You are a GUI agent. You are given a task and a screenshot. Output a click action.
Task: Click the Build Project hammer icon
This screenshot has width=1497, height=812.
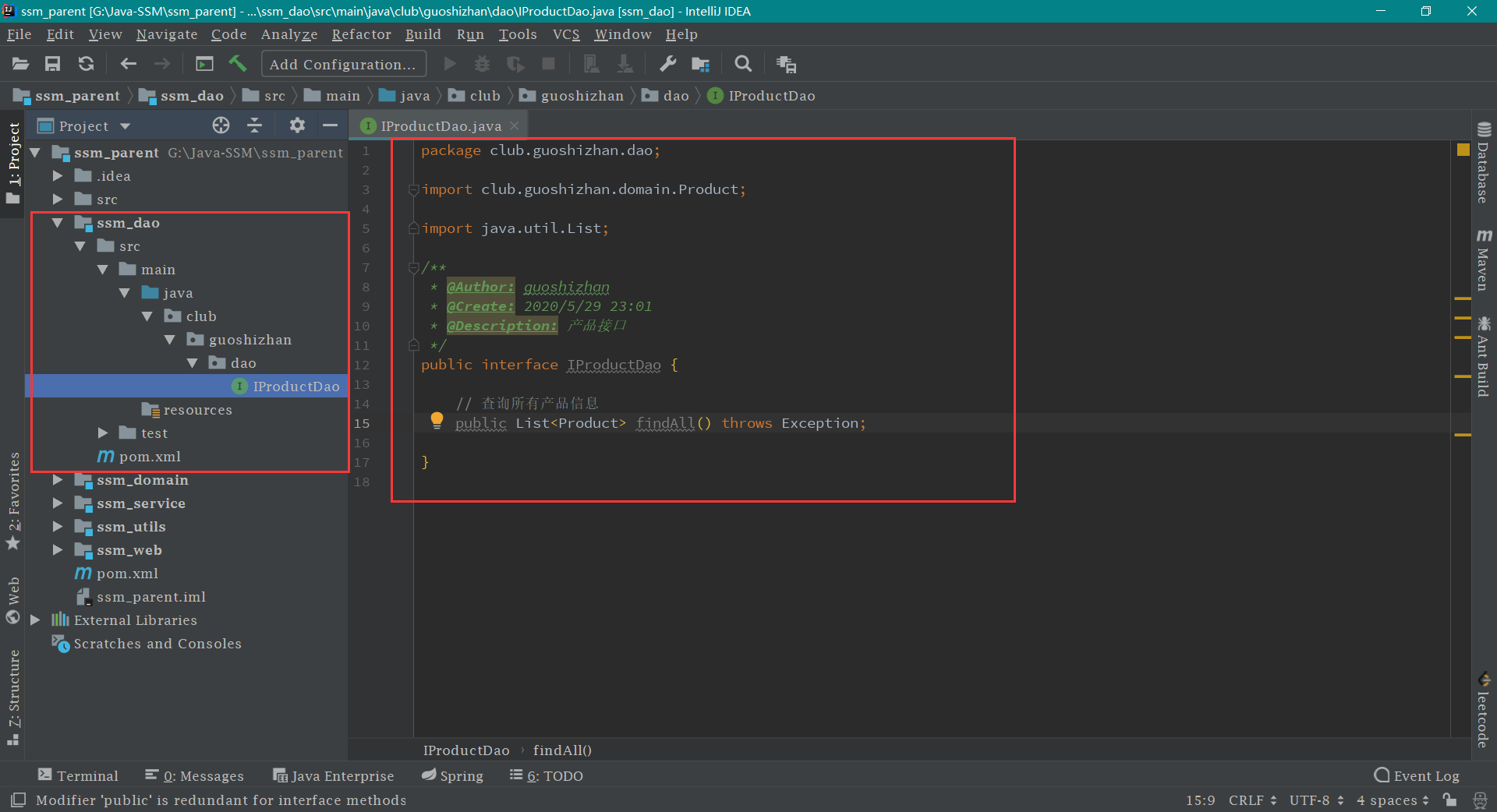[238, 64]
